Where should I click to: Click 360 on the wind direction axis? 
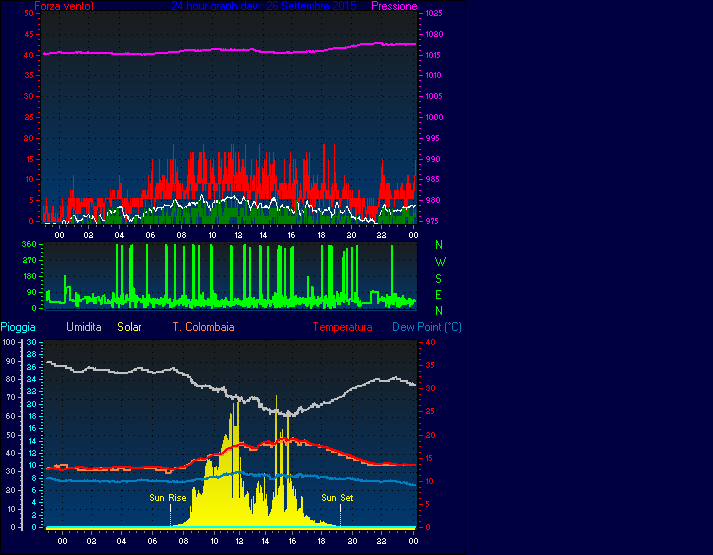coord(29,244)
